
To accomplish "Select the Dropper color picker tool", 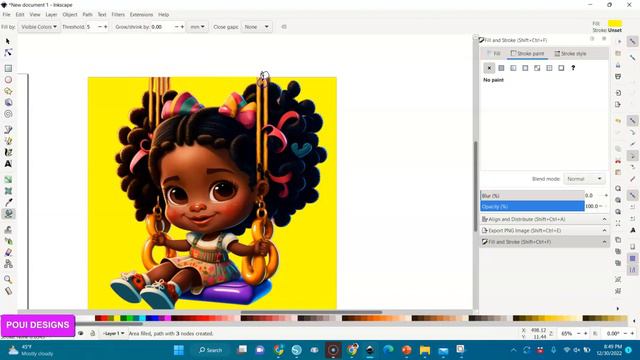I will coord(8,202).
